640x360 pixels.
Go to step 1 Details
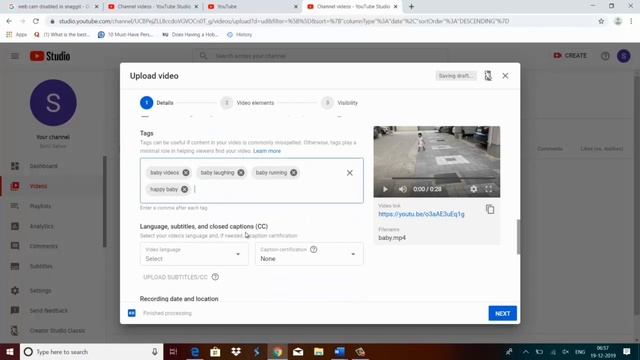(x=157, y=103)
